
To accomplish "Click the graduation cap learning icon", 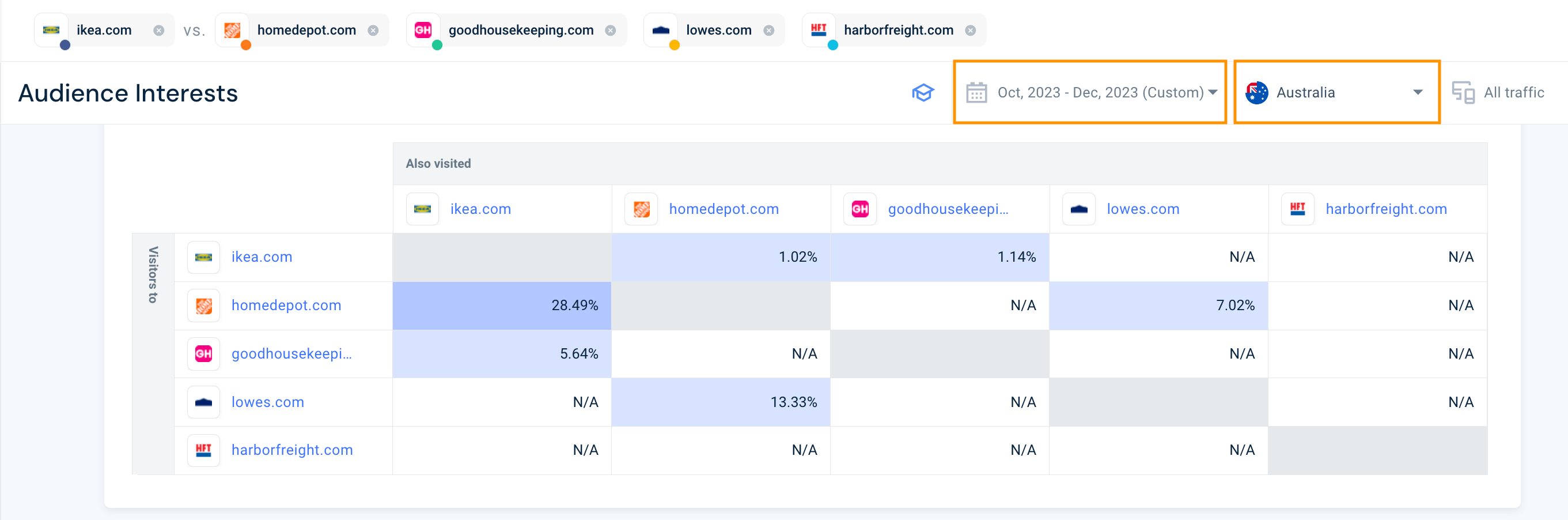I will point(922,93).
